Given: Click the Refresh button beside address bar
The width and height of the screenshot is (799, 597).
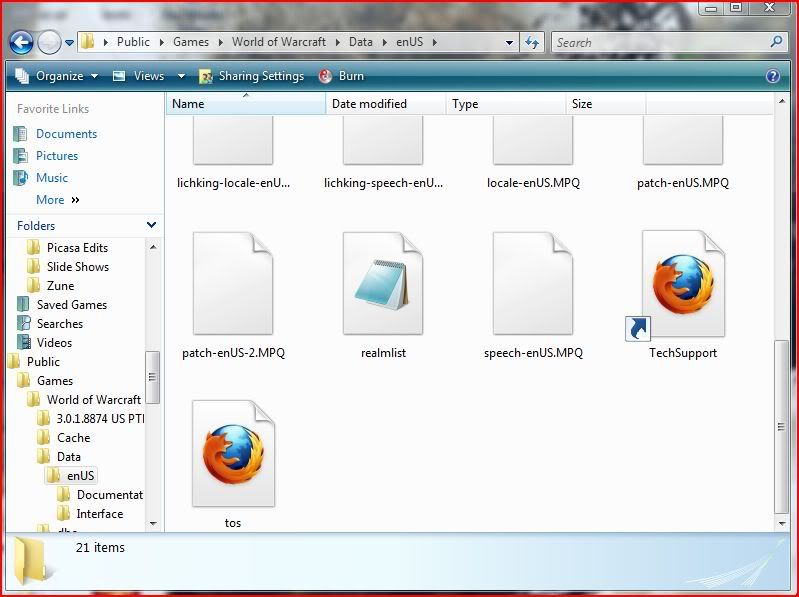Looking at the screenshot, I should click(x=532, y=43).
